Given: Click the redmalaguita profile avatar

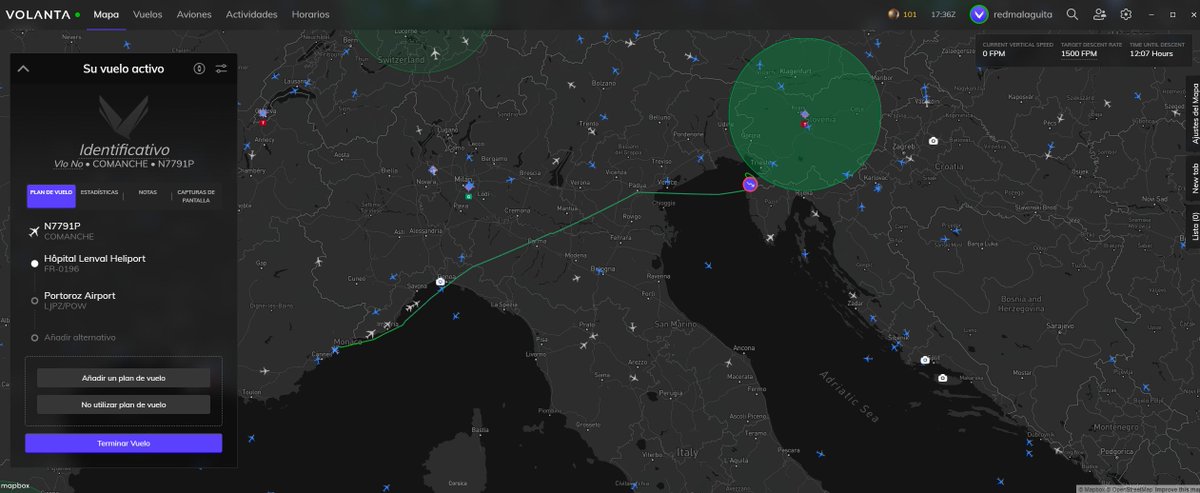Looking at the screenshot, I should coord(979,15).
